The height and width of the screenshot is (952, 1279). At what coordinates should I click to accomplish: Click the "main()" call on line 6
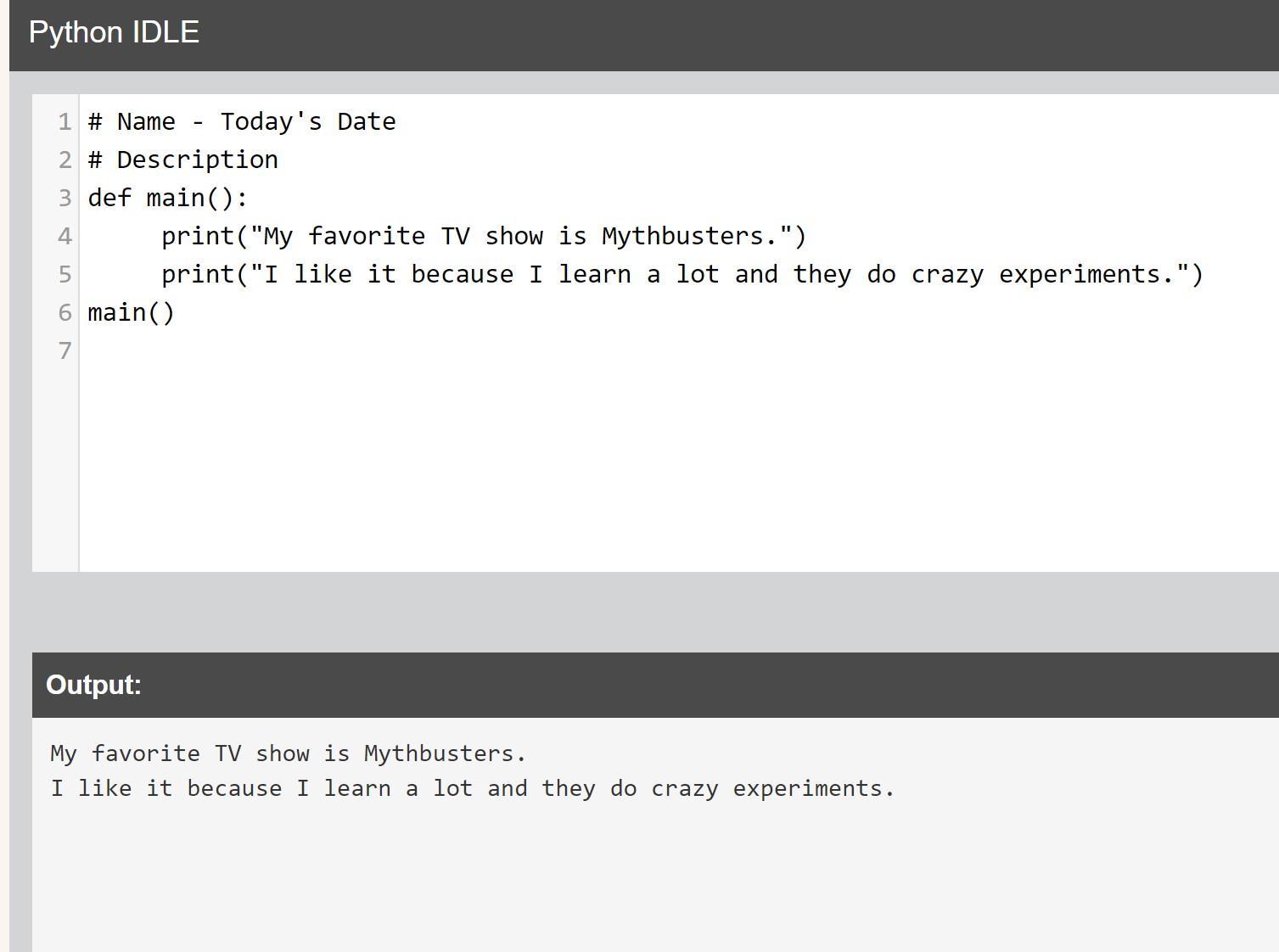pyautogui.click(x=132, y=313)
